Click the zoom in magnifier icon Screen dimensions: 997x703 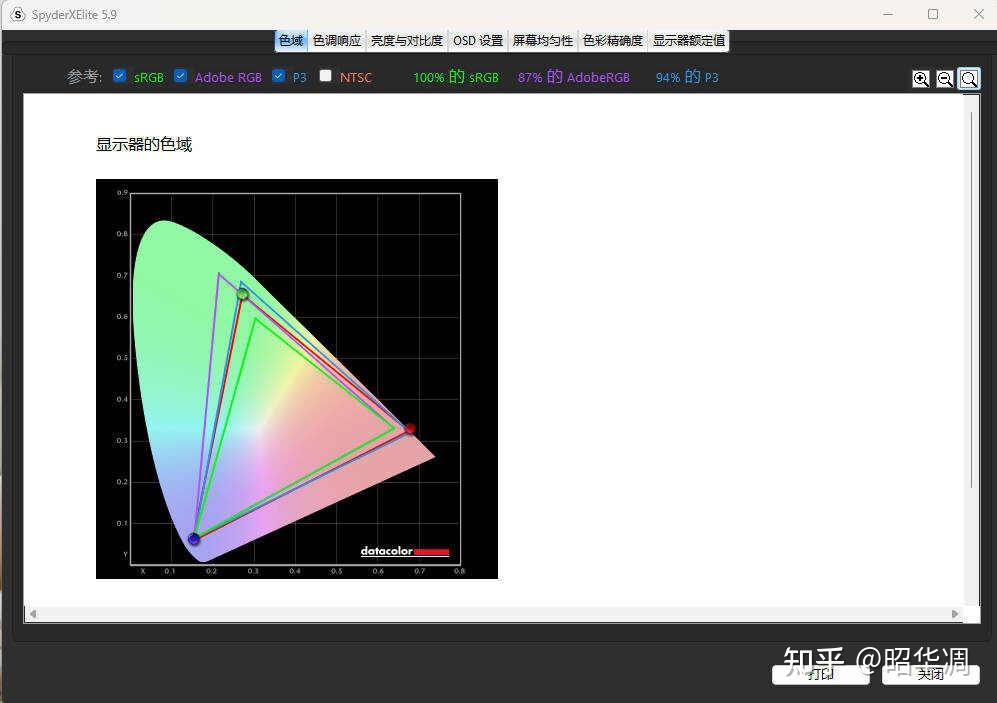click(x=921, y=79)
